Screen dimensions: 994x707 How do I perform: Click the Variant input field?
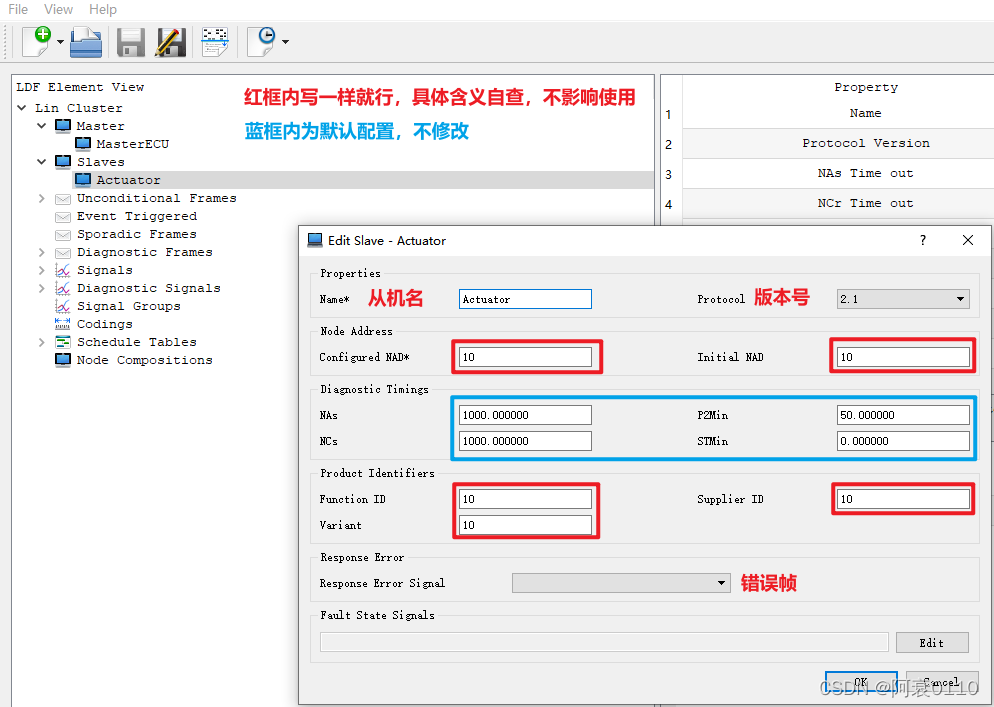click(525, 525)
